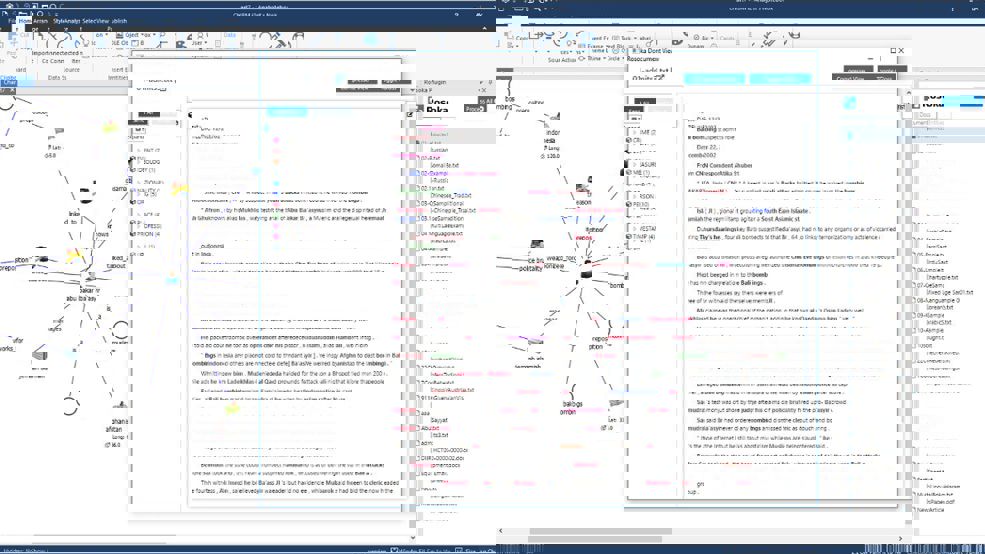Click the first cyan button in right dialog
Screen dimensions: 985x554
pyautogui.click(x=714, y=79)
